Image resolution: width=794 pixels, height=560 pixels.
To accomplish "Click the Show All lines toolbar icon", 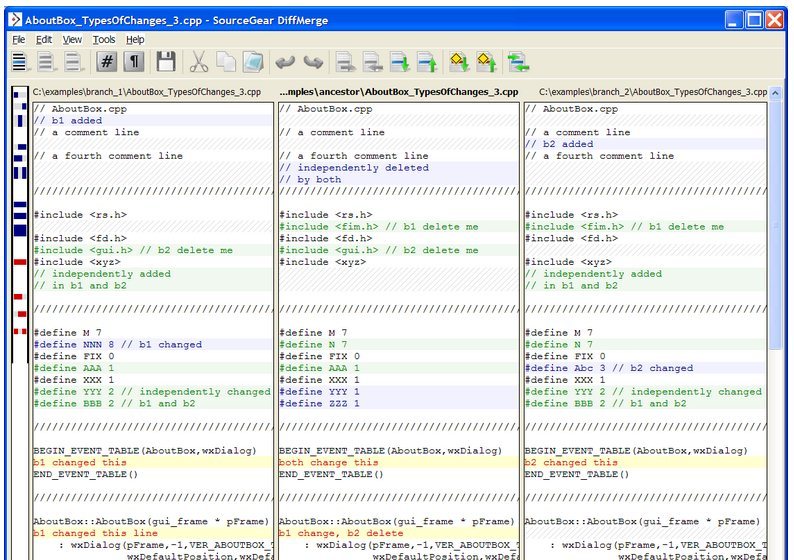I will point(20,62).
